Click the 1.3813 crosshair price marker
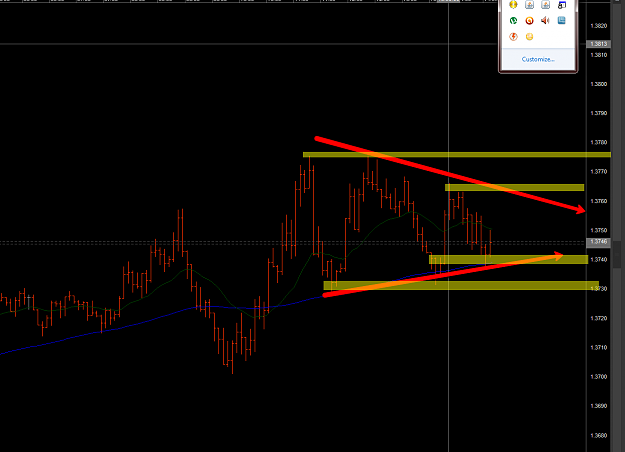The width and height of the screenshot is (625, 452). tap(599, 44)
